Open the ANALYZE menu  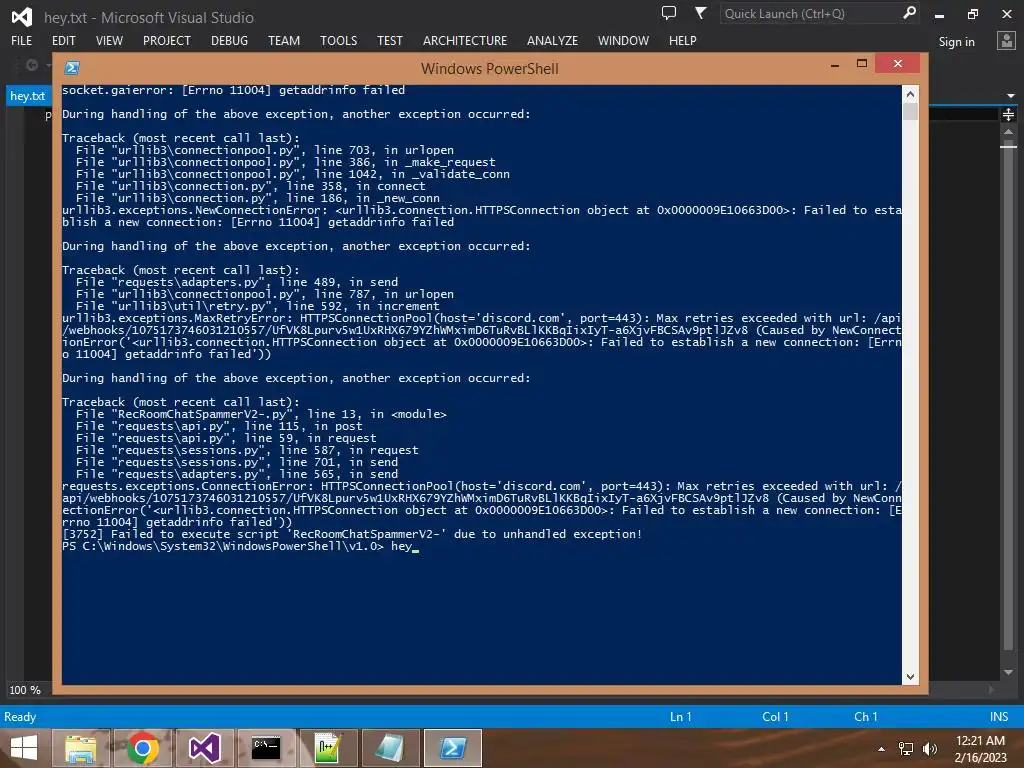552,40
